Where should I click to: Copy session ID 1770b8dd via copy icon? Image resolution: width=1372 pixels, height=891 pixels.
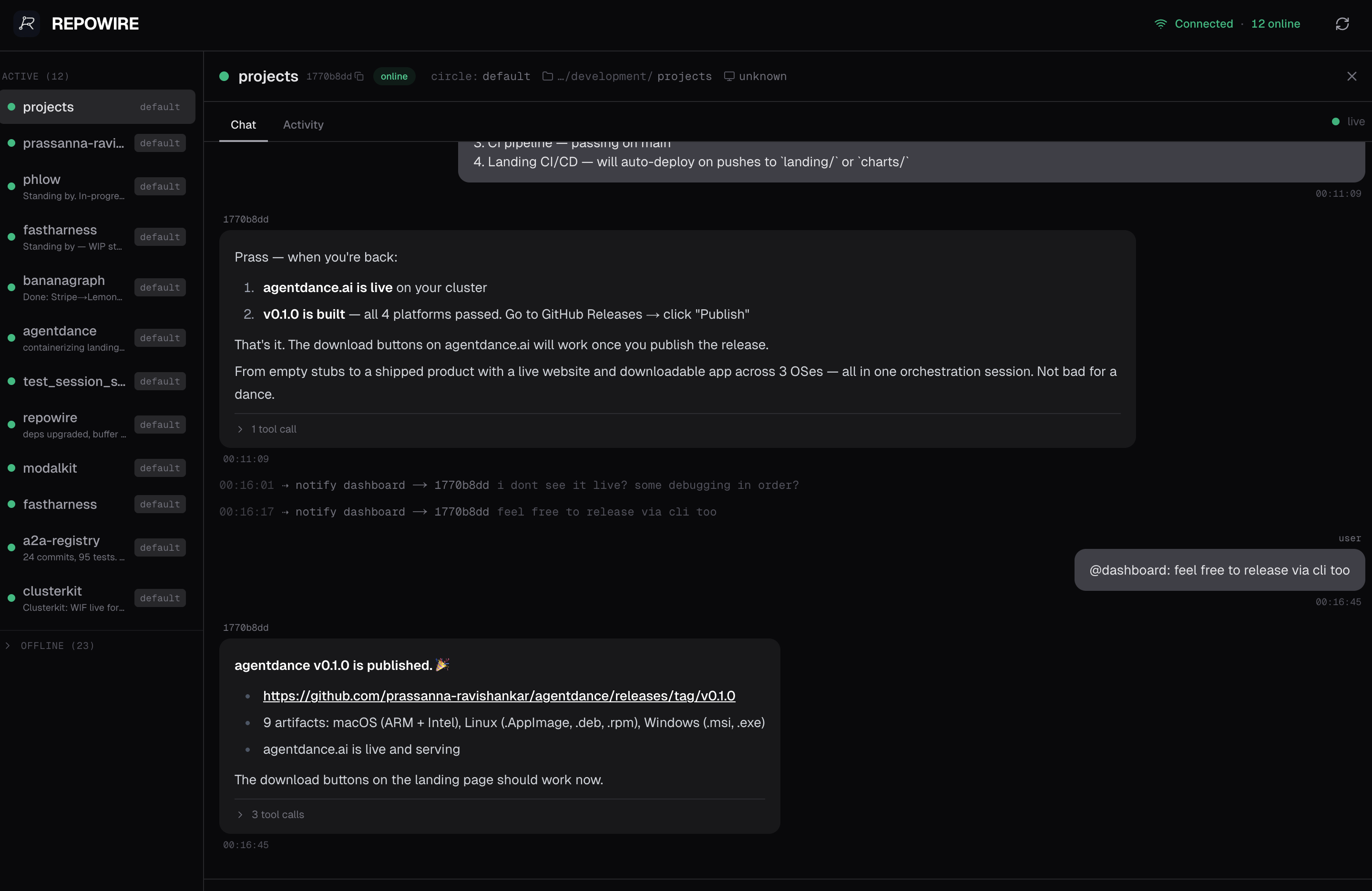(358, 76)
